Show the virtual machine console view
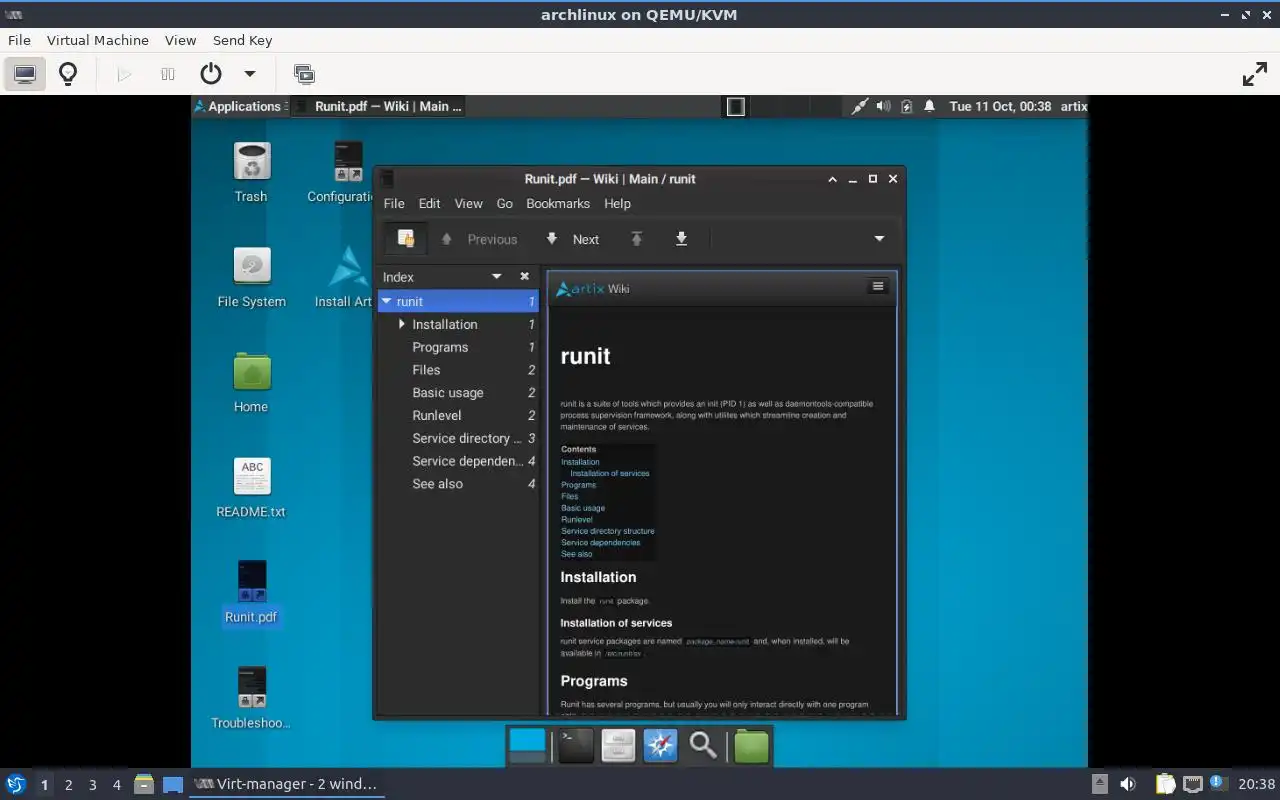This screenshot has height=800, width=1280. point(25,74)
